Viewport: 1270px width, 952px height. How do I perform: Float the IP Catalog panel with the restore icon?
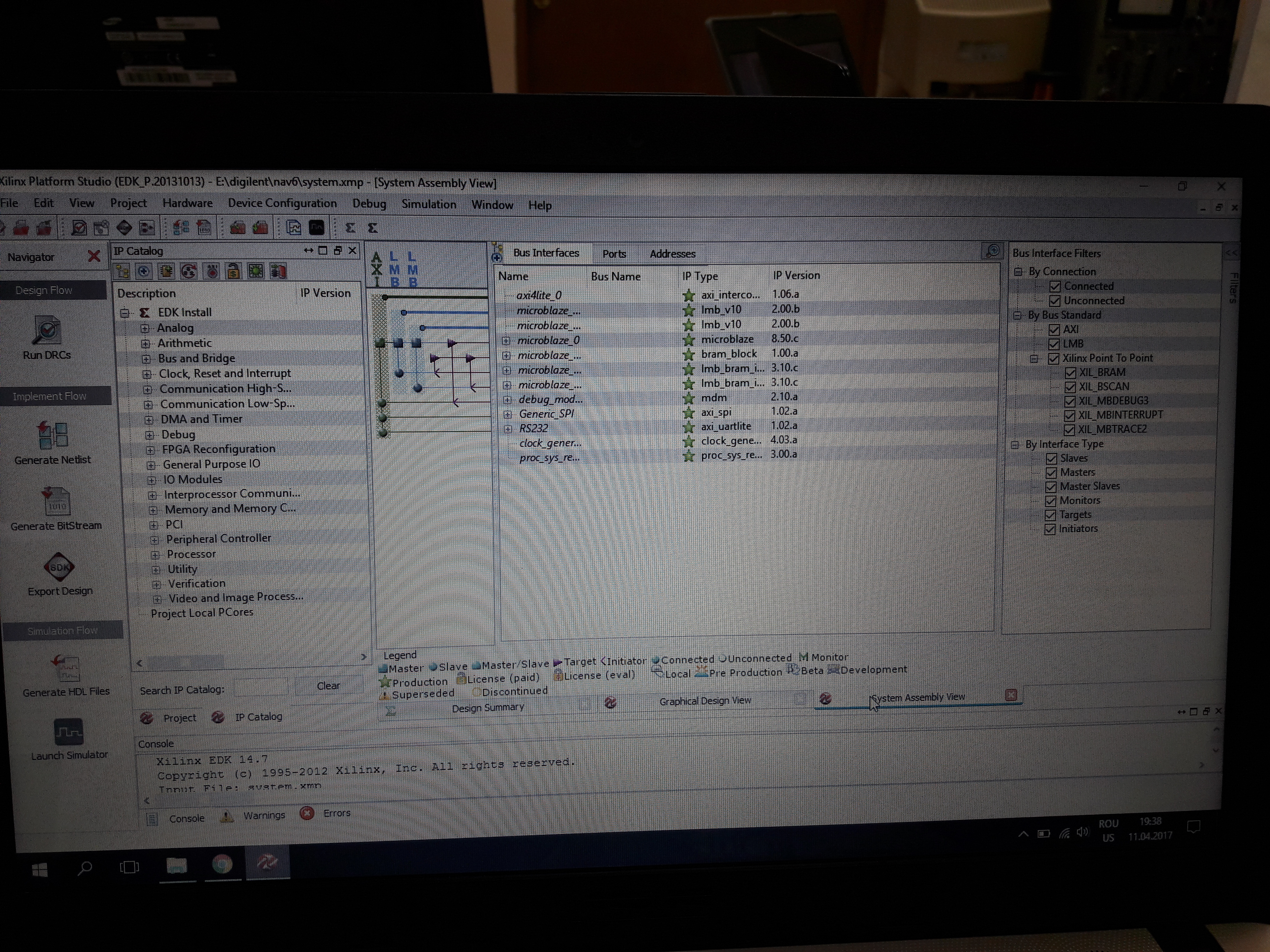[x=337, y=250]
